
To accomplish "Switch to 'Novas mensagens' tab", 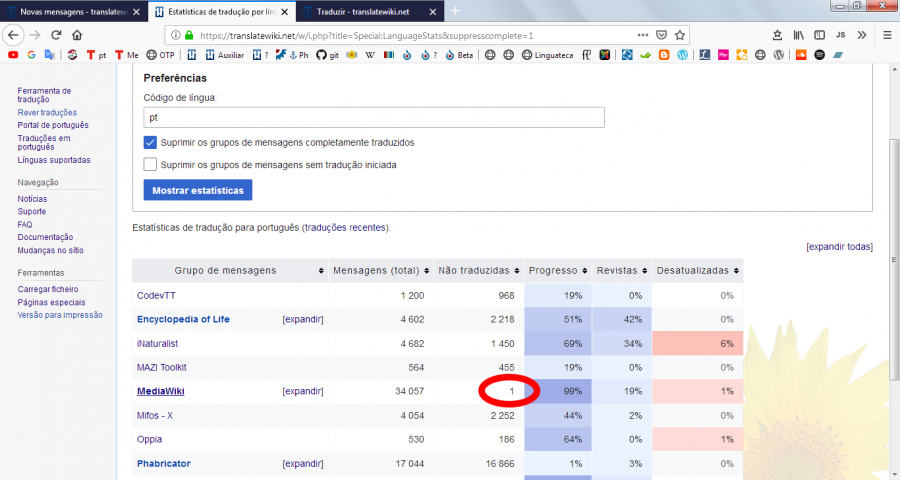I will click(x=73, y=11).
